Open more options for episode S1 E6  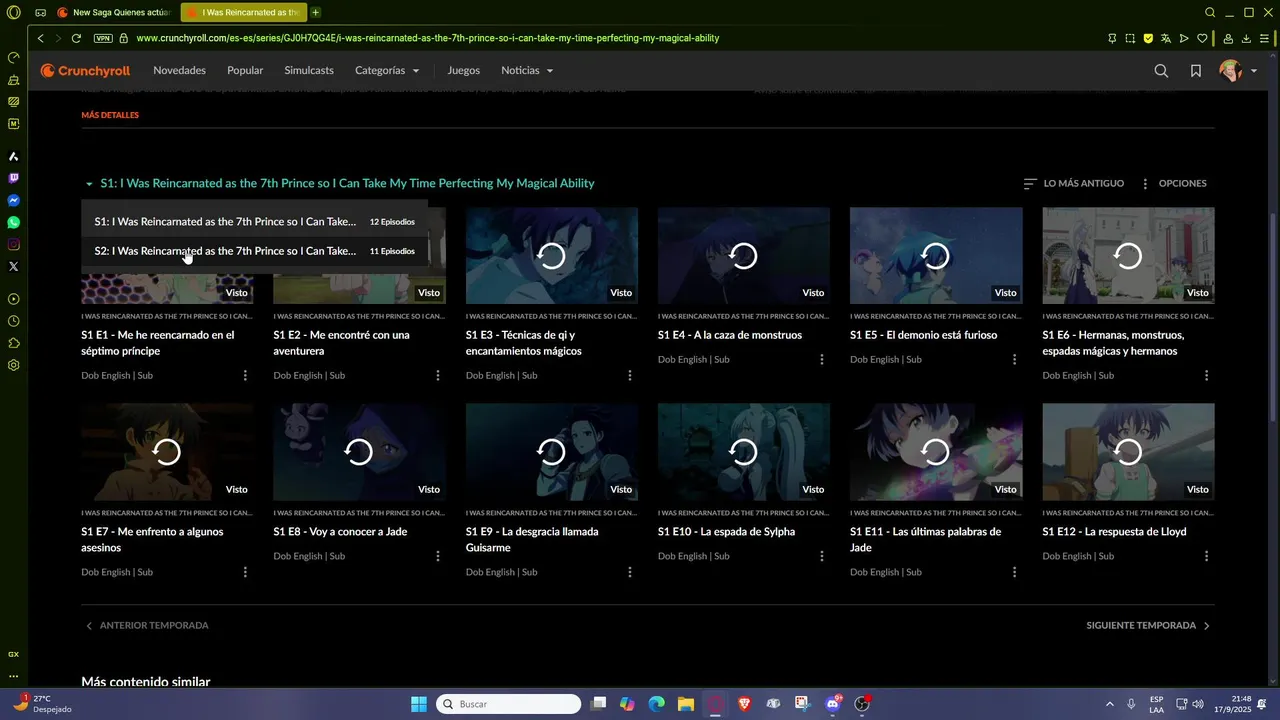(1206, 376)
